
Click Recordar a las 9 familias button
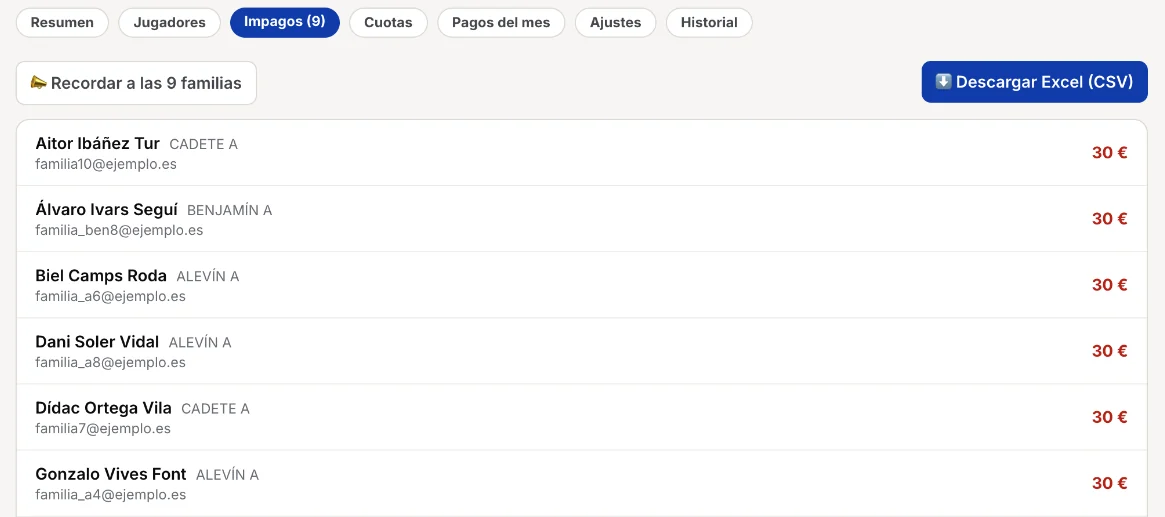136,83
